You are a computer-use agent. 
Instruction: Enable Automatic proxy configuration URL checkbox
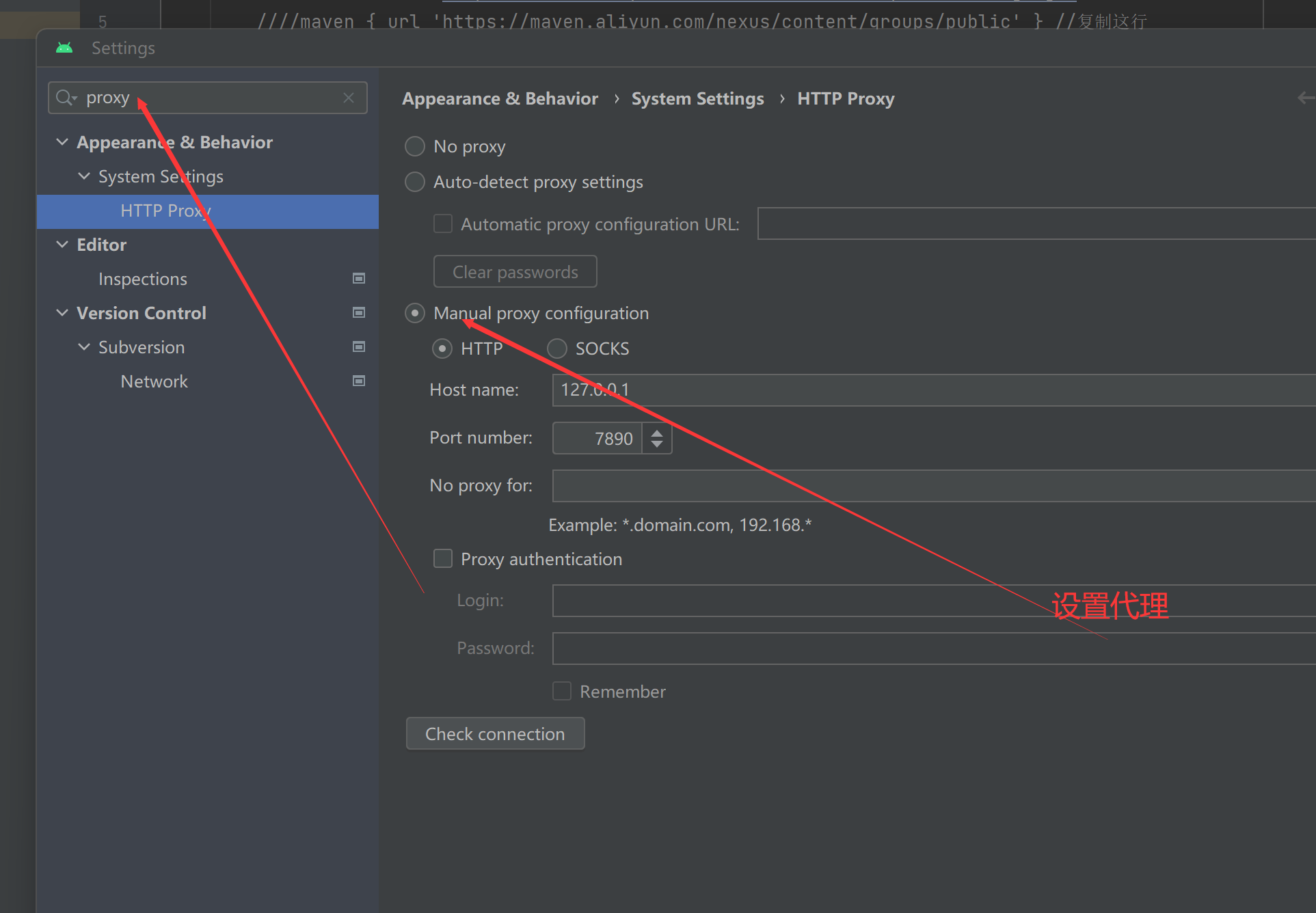pos(443,224)
